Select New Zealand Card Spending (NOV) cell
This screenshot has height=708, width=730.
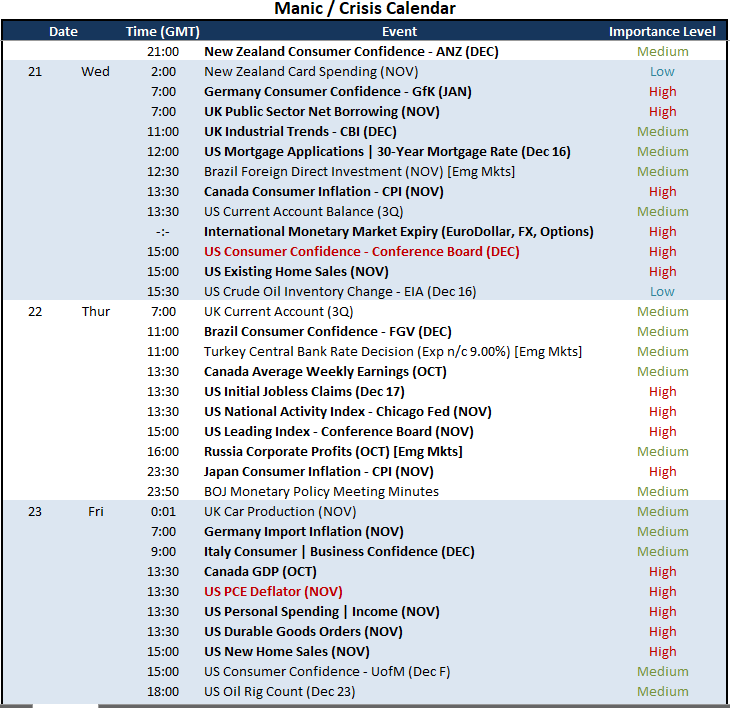tap(311, 72)
